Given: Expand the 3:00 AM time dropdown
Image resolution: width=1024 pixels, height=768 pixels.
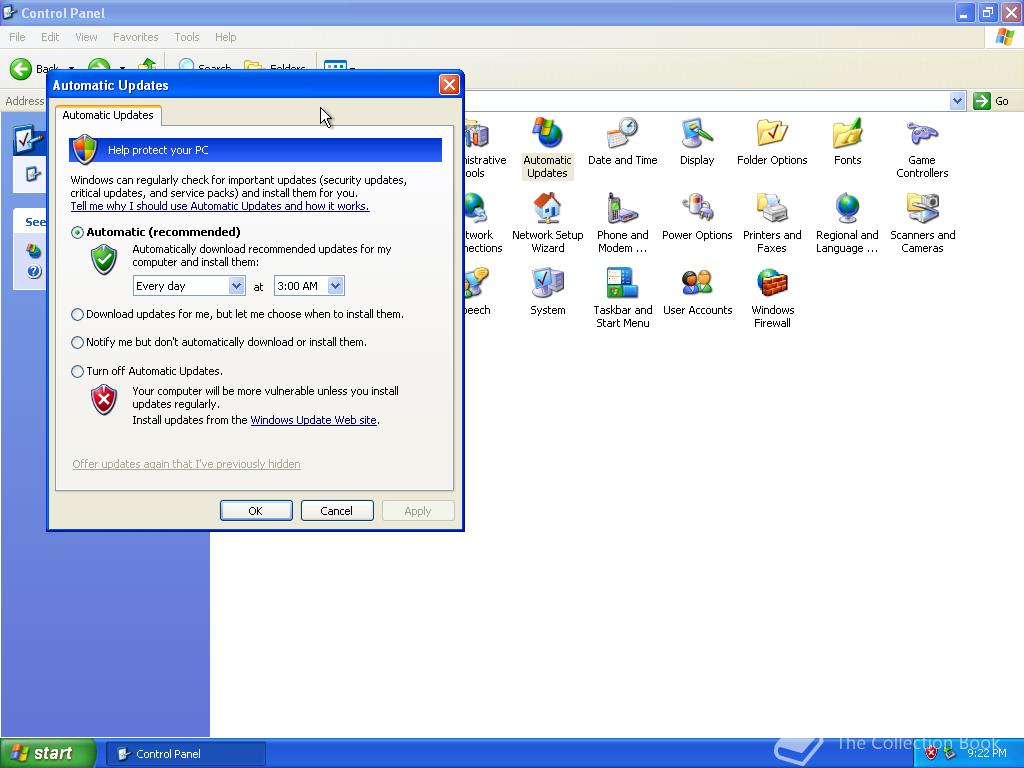Looking at the screenshot, I should 336,285.
